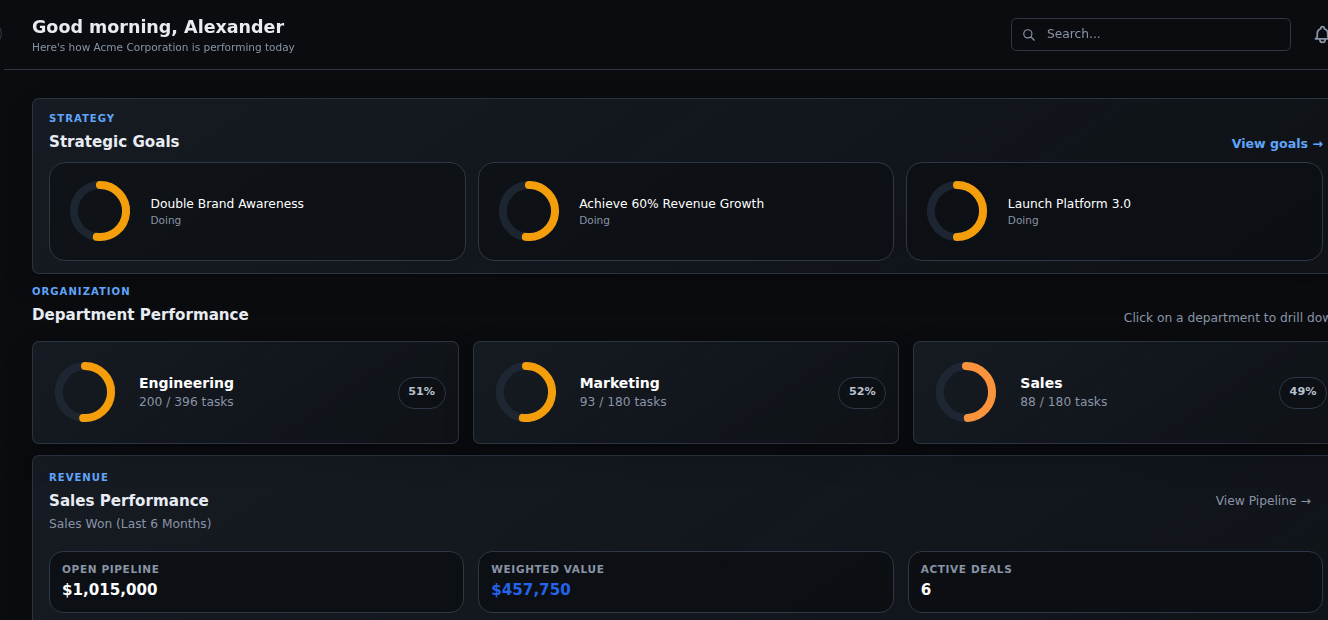Select the Open Pipeline $1,015,000 value
The width and height of the screenshot is (1328, 620).
tap(110, 590)
